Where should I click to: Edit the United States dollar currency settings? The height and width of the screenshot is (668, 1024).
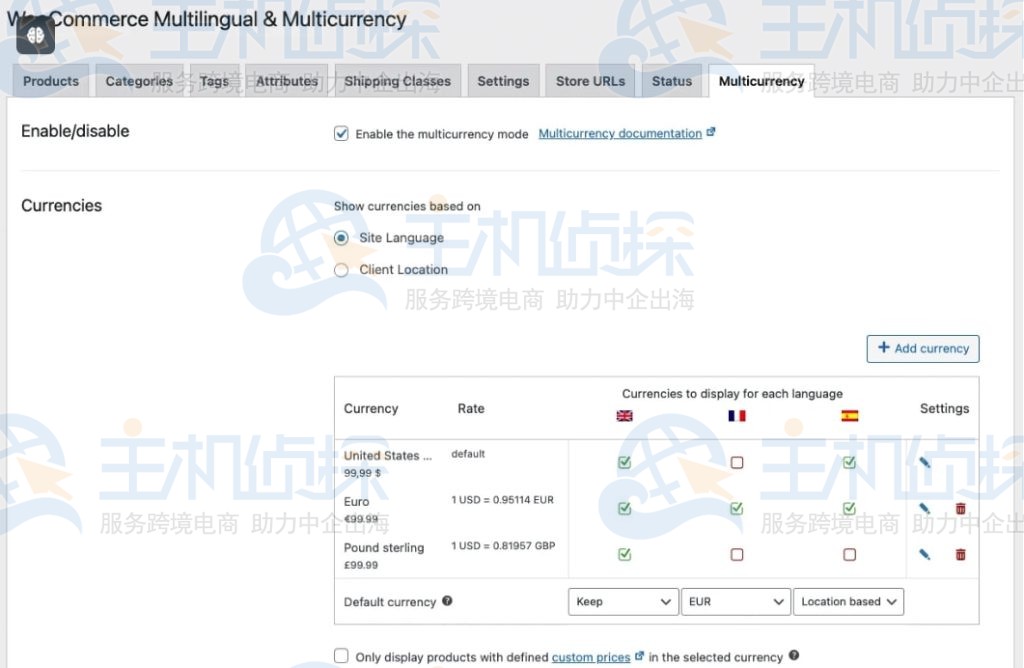click(x=924, y=462)
